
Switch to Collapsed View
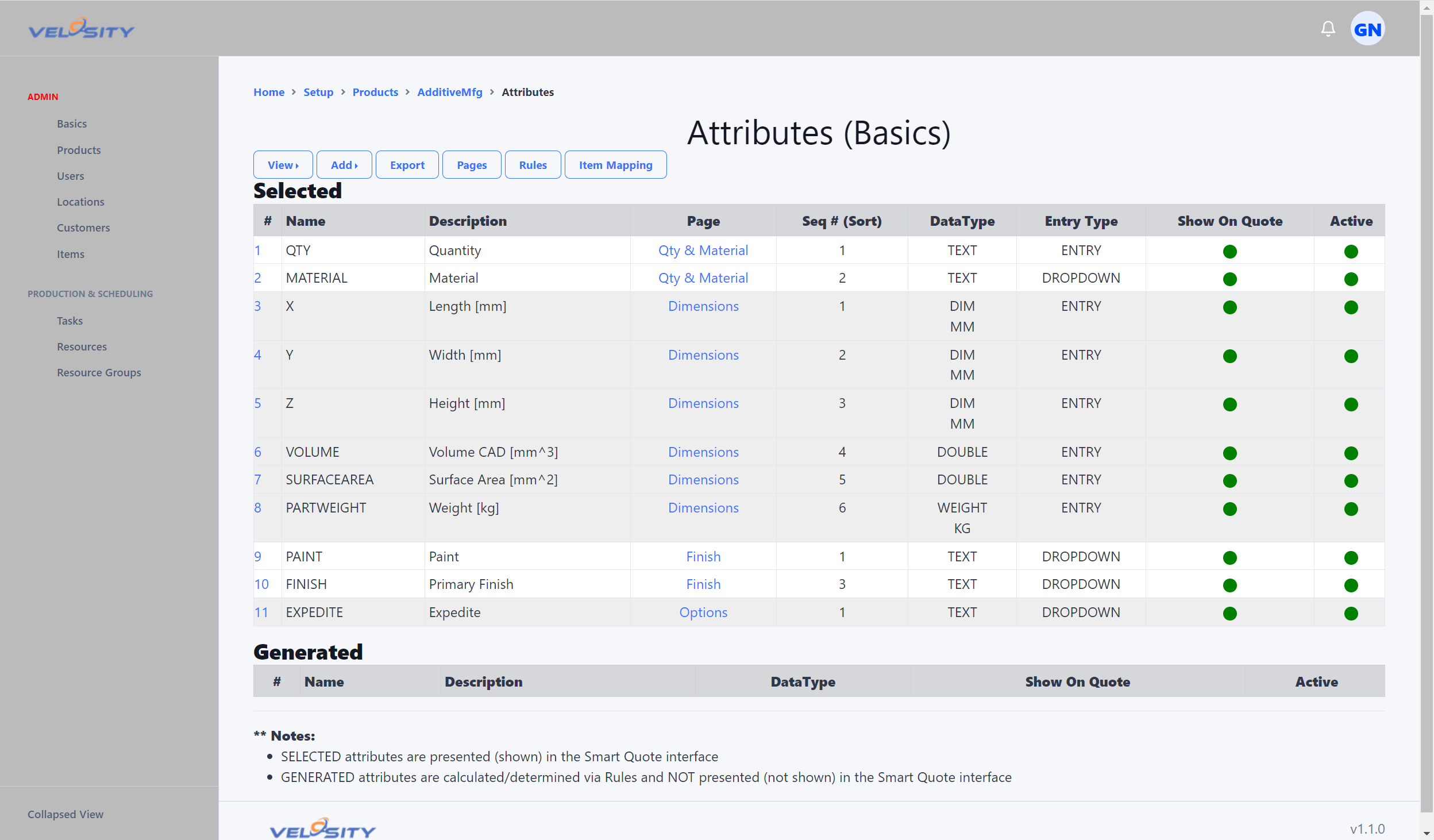(x=65, y=814)
